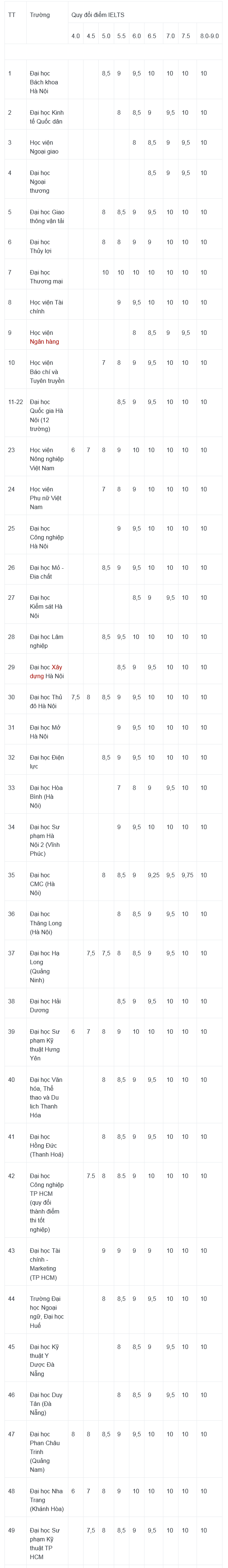
Task: Select the 8.0-9.0 band column header
Action: (209, 36)
